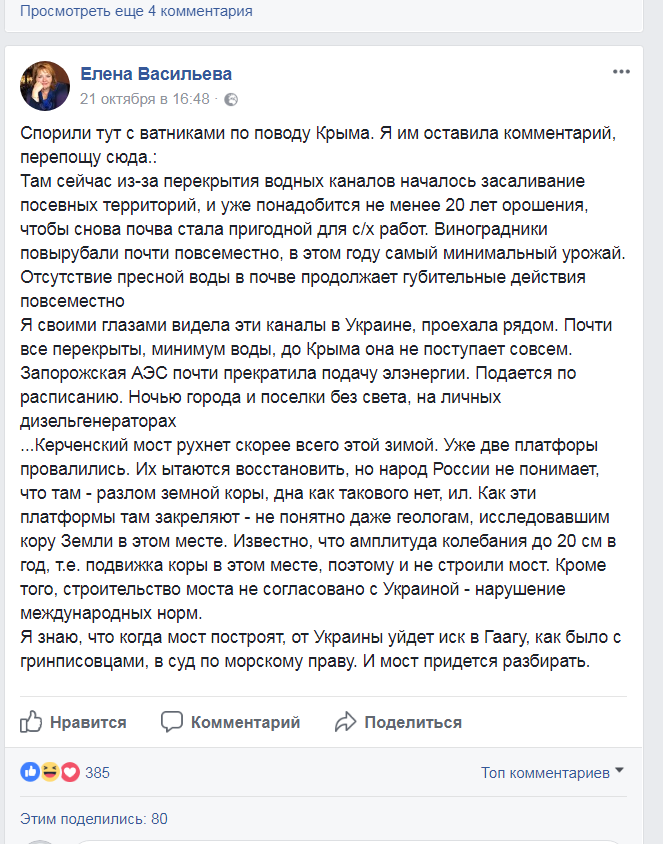Click the blue like reaction icon

(30, 772)
